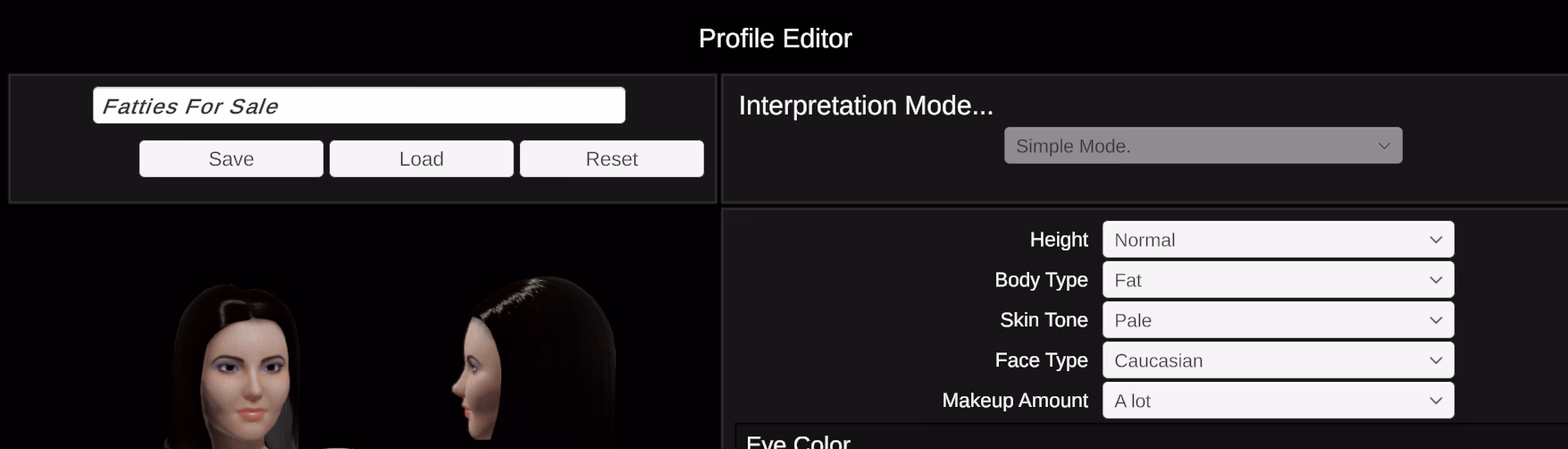1568x449 pixels.
Task: Click the Face Type dropdown chevron arrow
Action: coord(1436,360)
